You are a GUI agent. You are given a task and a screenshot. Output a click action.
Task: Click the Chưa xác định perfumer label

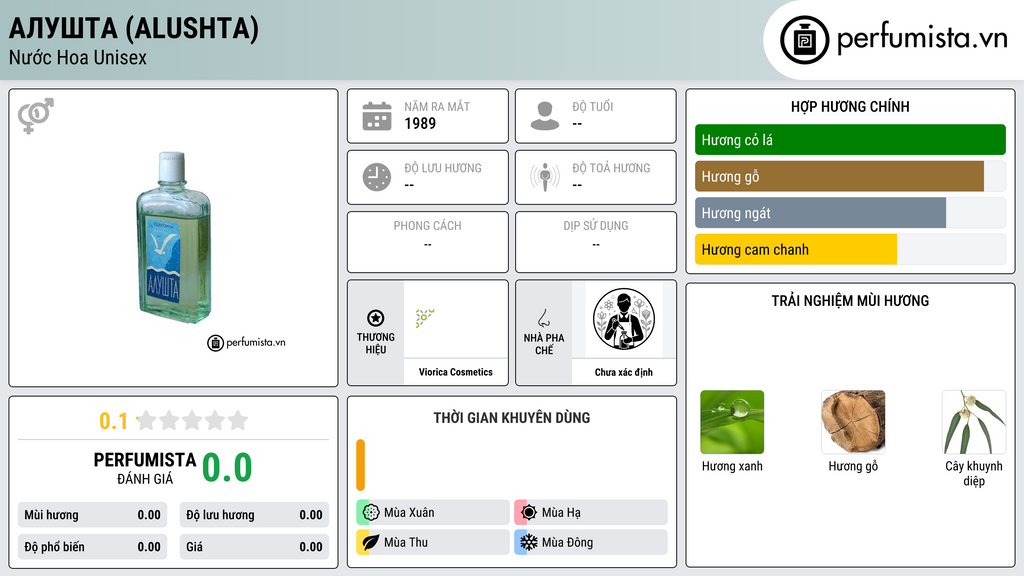point(624,372)
